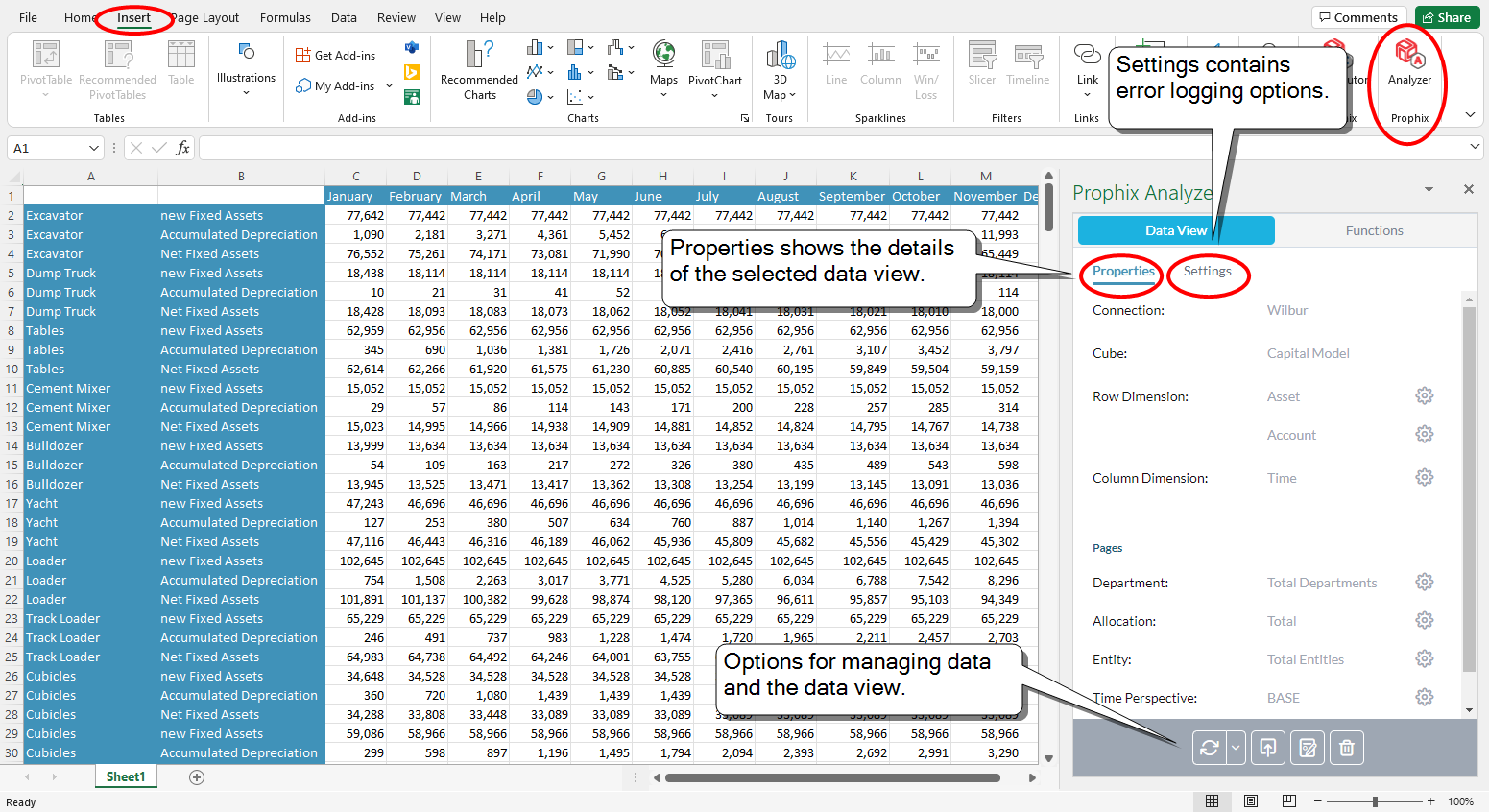
Task: Click the export/upload data view button
Action: tap(1268, 748)
